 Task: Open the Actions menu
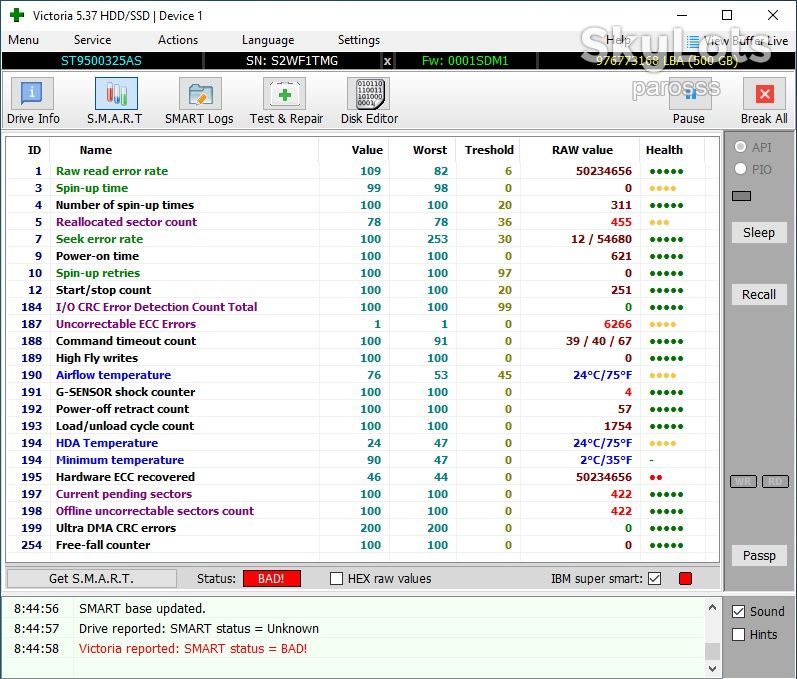177,40
